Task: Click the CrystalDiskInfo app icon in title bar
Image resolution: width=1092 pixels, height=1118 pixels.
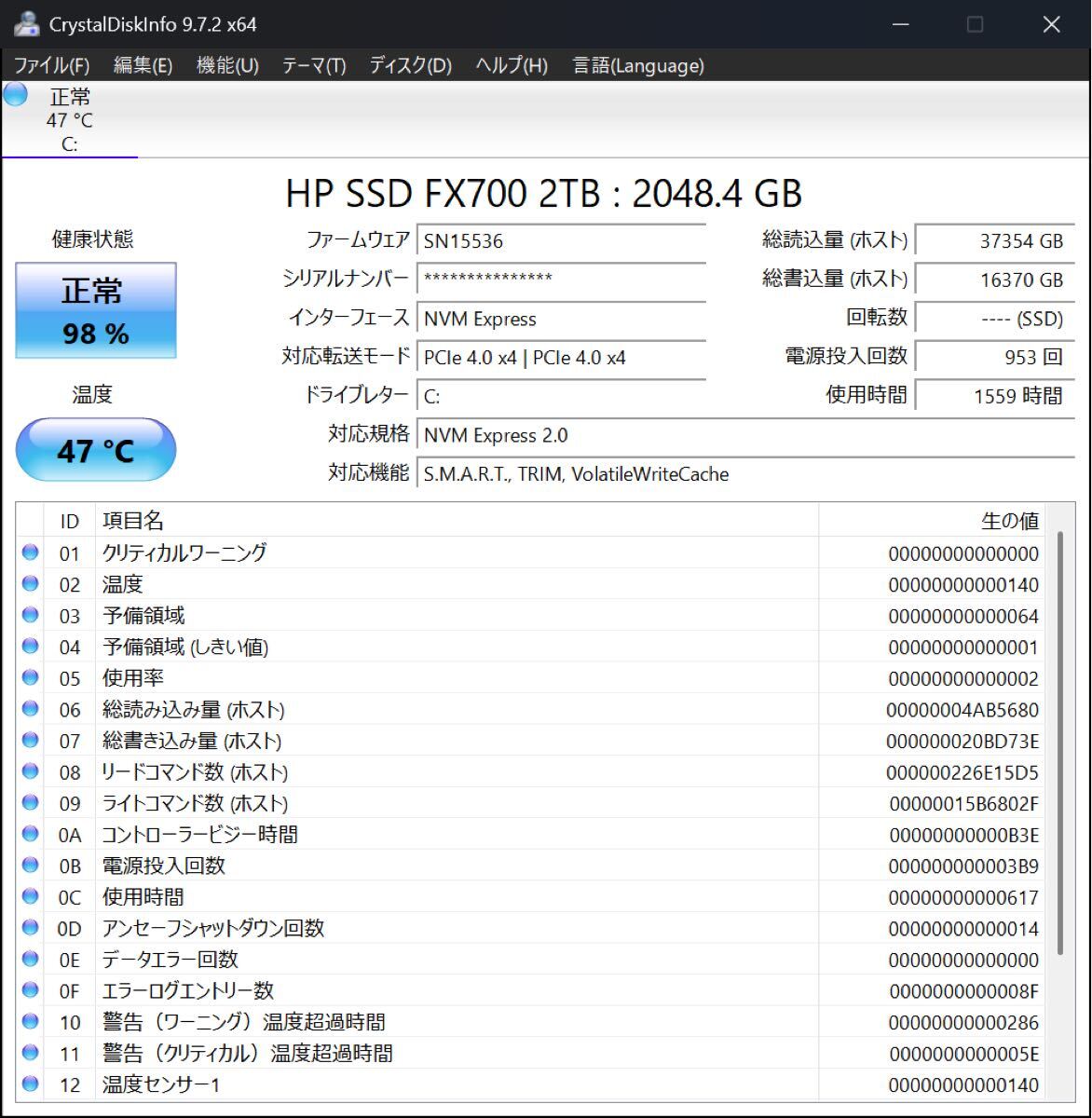Action: [x=26, y=24]
